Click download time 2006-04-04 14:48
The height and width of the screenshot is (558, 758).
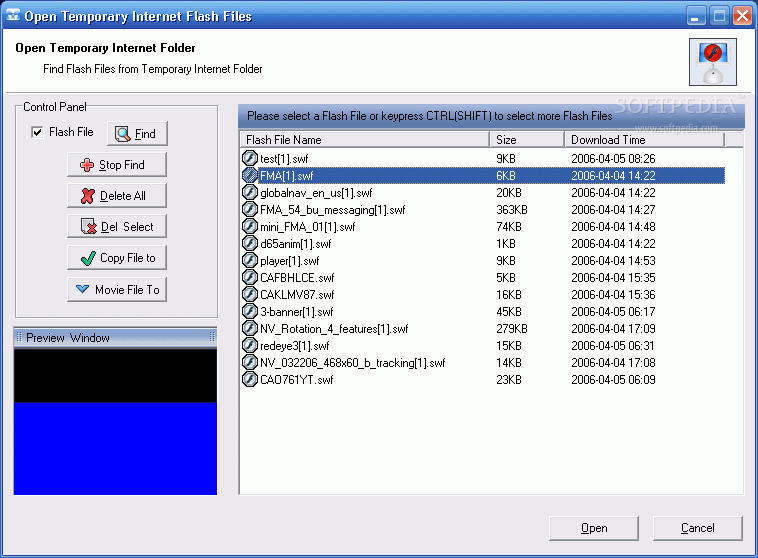click(x=613, y=227)
